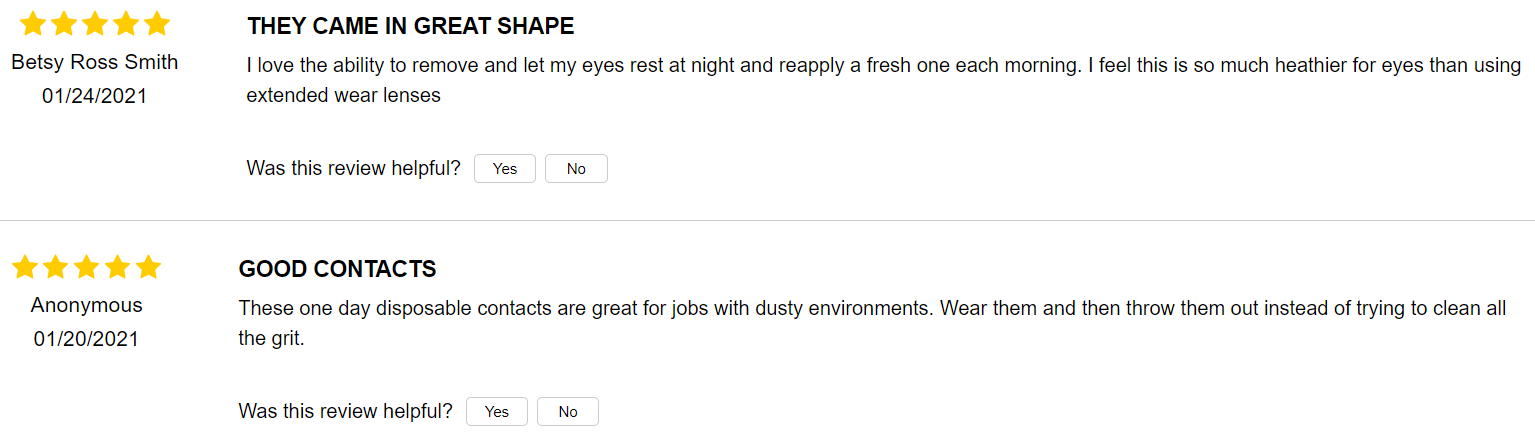Click fifth star of the Anonymous review rating

click(148, 267)
